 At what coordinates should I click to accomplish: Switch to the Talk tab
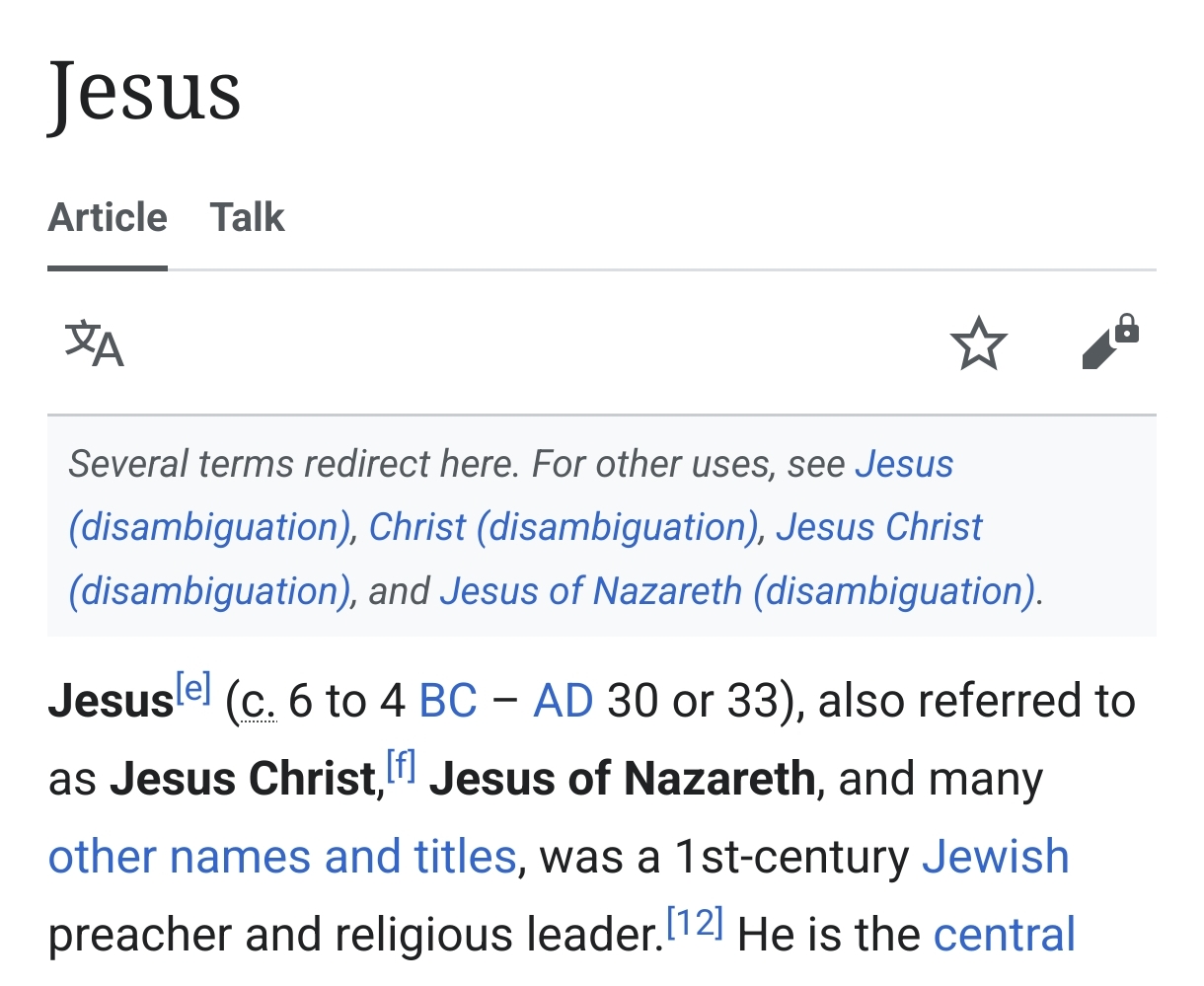[247, 217]
